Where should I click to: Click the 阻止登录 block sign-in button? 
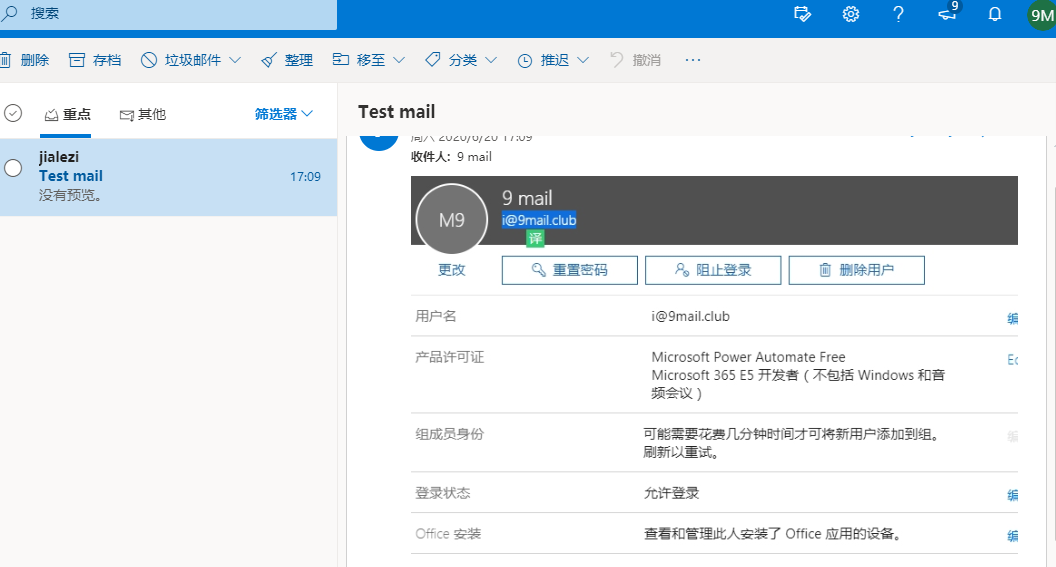coord(713,270)
